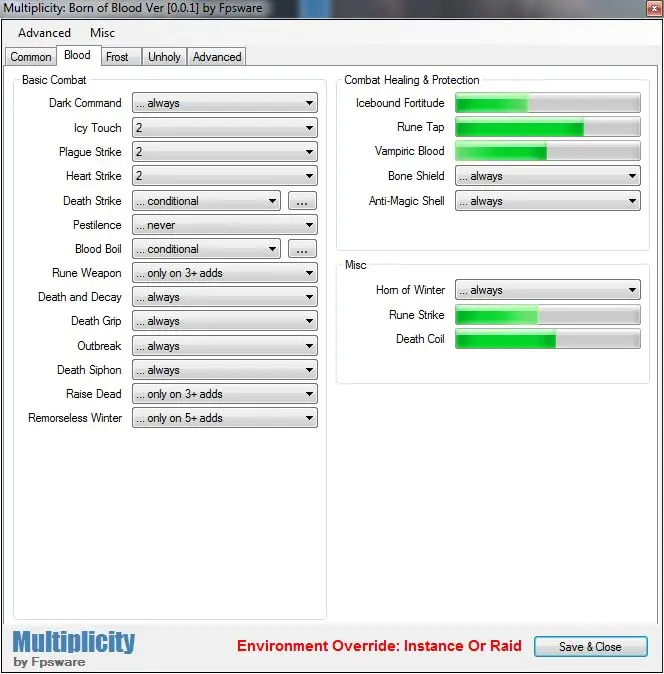Open the Dark Command dropdown
The width and height of the screenshot is (664, 674).
(225, 103)
